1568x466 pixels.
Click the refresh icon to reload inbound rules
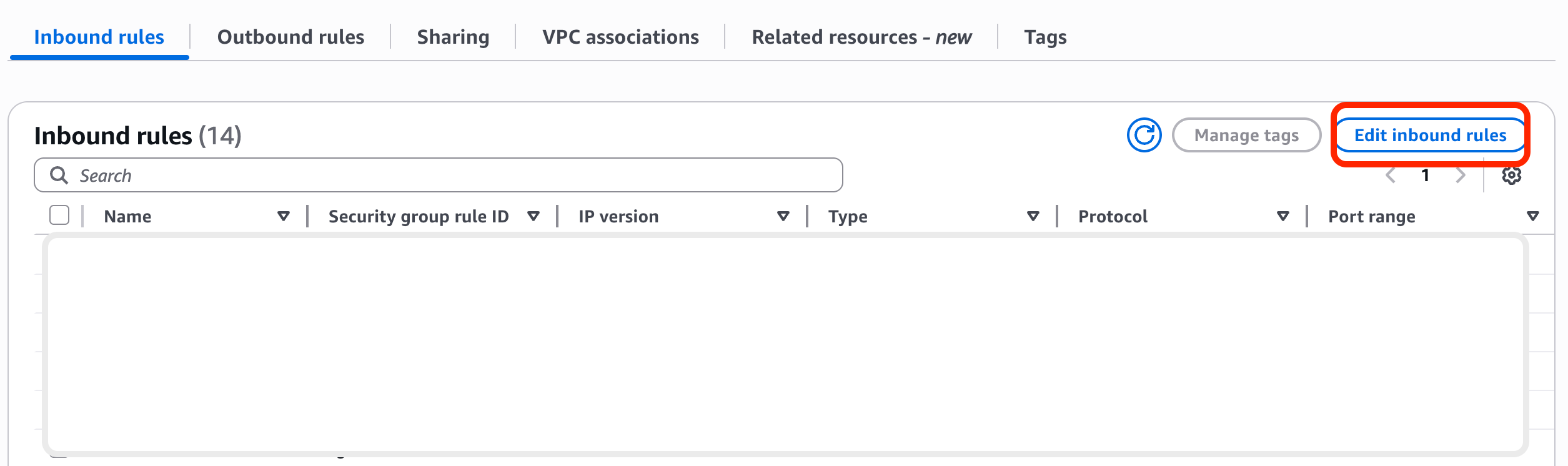(1144, 134)
